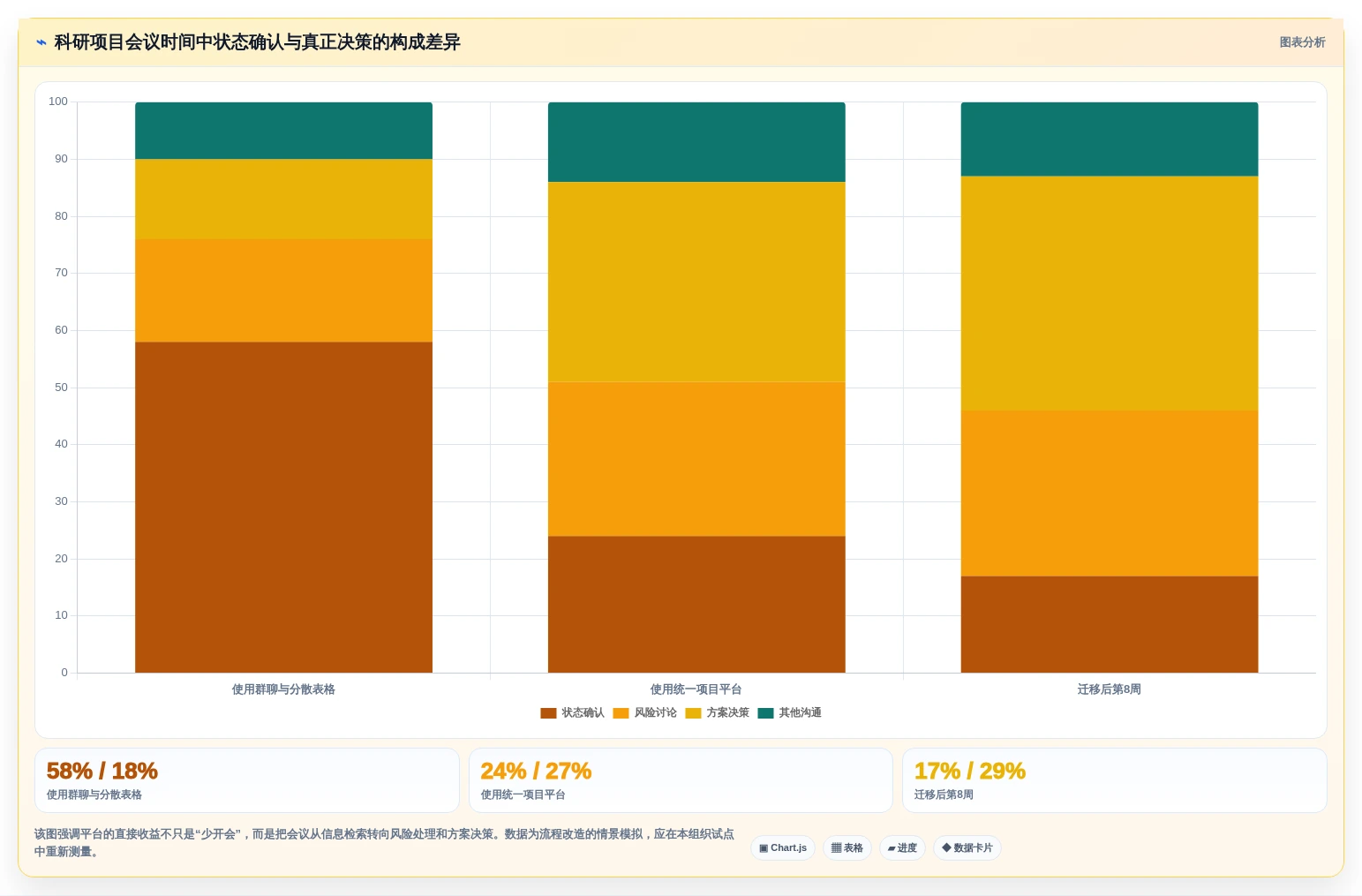
Task: Click the 使用群聊与分散表格 axis label
Action: tap(283, 689)
